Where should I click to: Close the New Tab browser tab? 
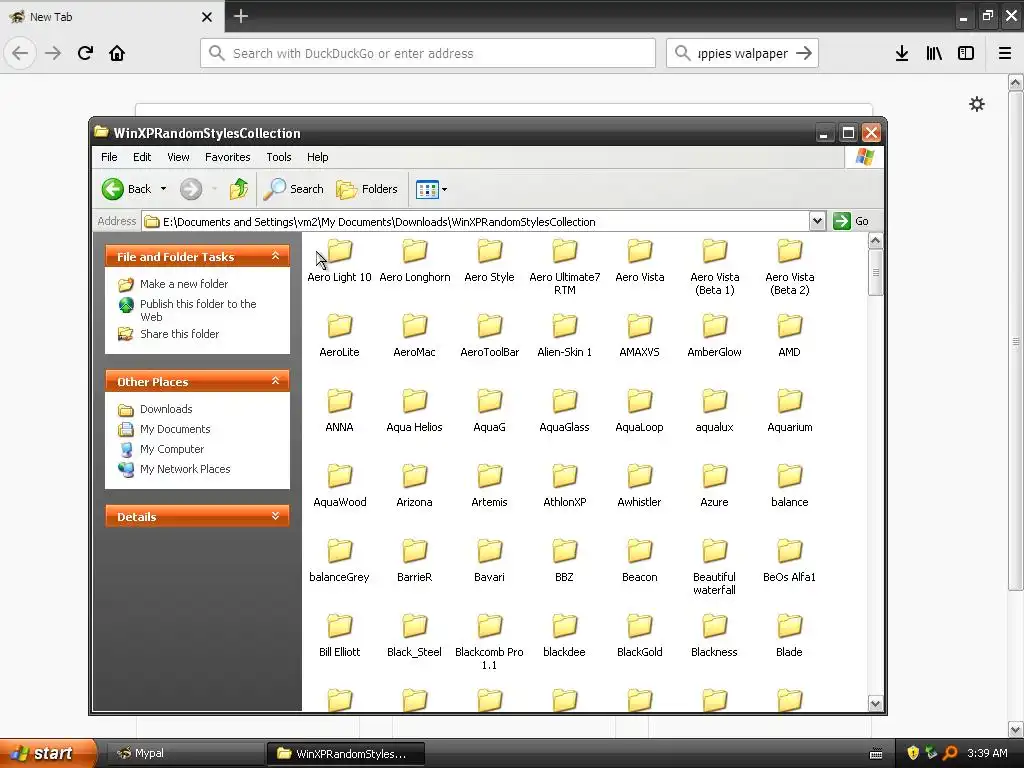pos(207,17)
